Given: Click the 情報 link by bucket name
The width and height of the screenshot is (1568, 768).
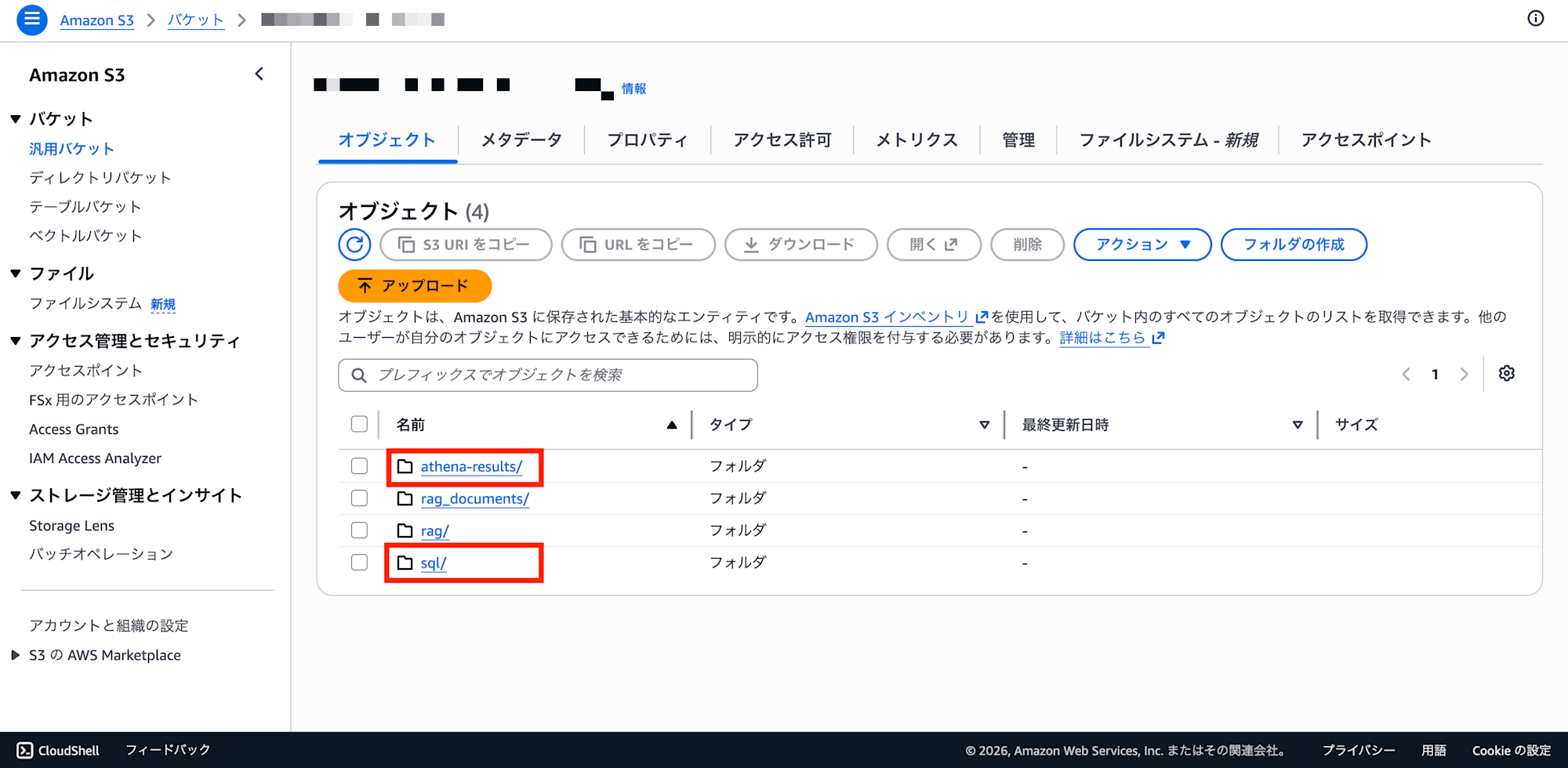Looking at the screenshot, I should tap(633, 89).
